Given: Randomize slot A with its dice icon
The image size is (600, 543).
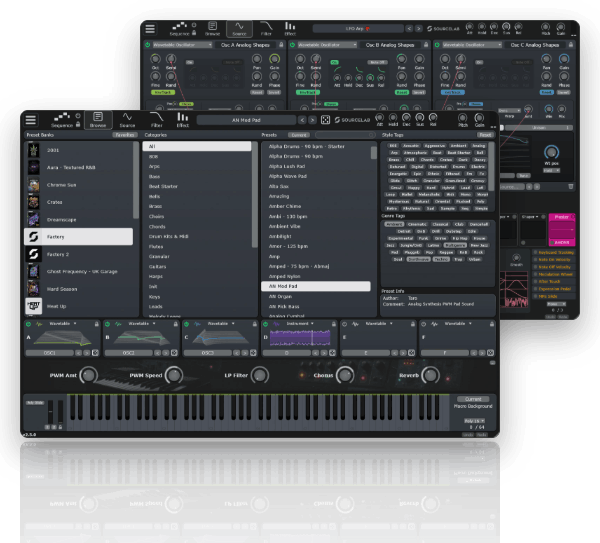Looking at the screenshot, I should click(x=95, y=353).
